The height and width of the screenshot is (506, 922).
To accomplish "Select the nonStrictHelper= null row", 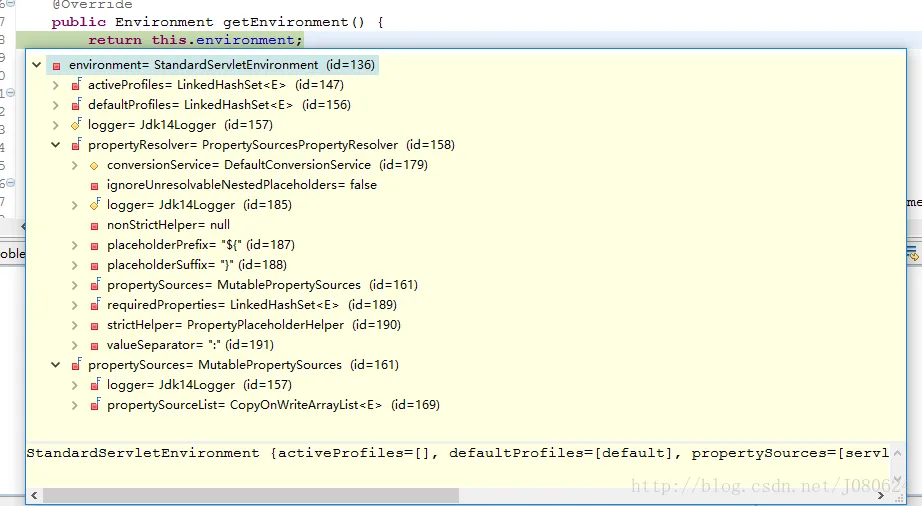I will pyautogui.click(x=168, y=224).
